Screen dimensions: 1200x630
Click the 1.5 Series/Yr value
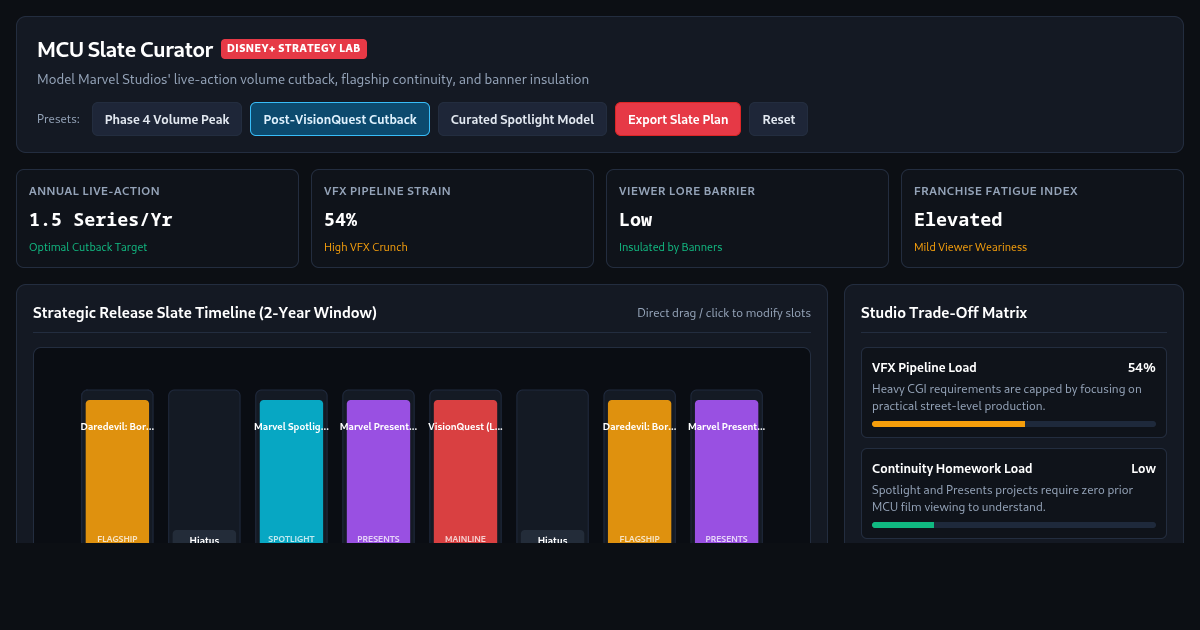101,220
